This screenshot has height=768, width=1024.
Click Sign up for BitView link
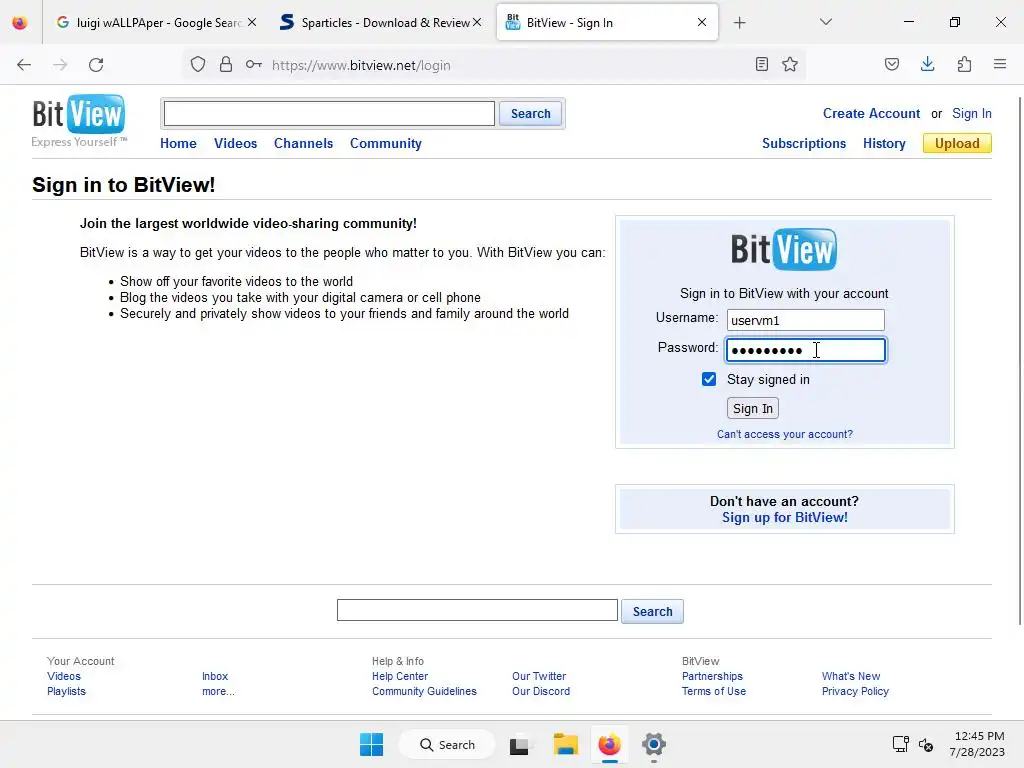coord(785,518)
